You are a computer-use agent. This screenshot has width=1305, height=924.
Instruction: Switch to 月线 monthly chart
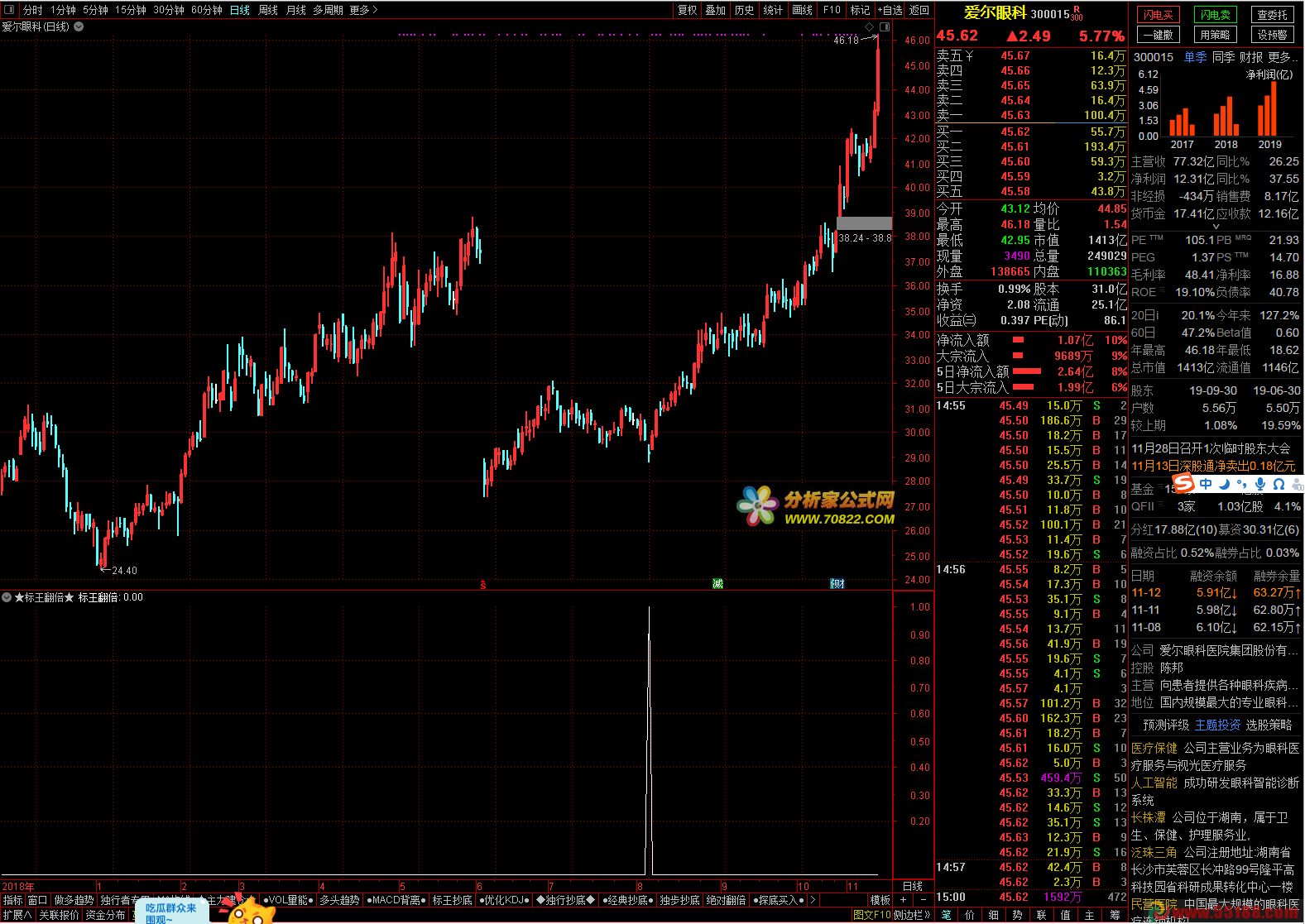[295, 10]
